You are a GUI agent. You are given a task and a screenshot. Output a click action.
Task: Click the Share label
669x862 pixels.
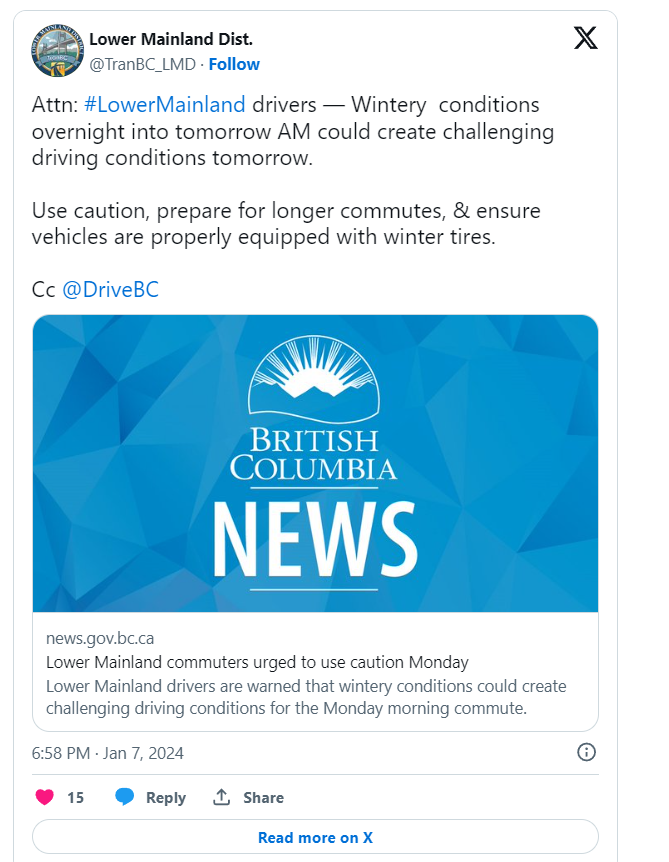tap(263, 797)
